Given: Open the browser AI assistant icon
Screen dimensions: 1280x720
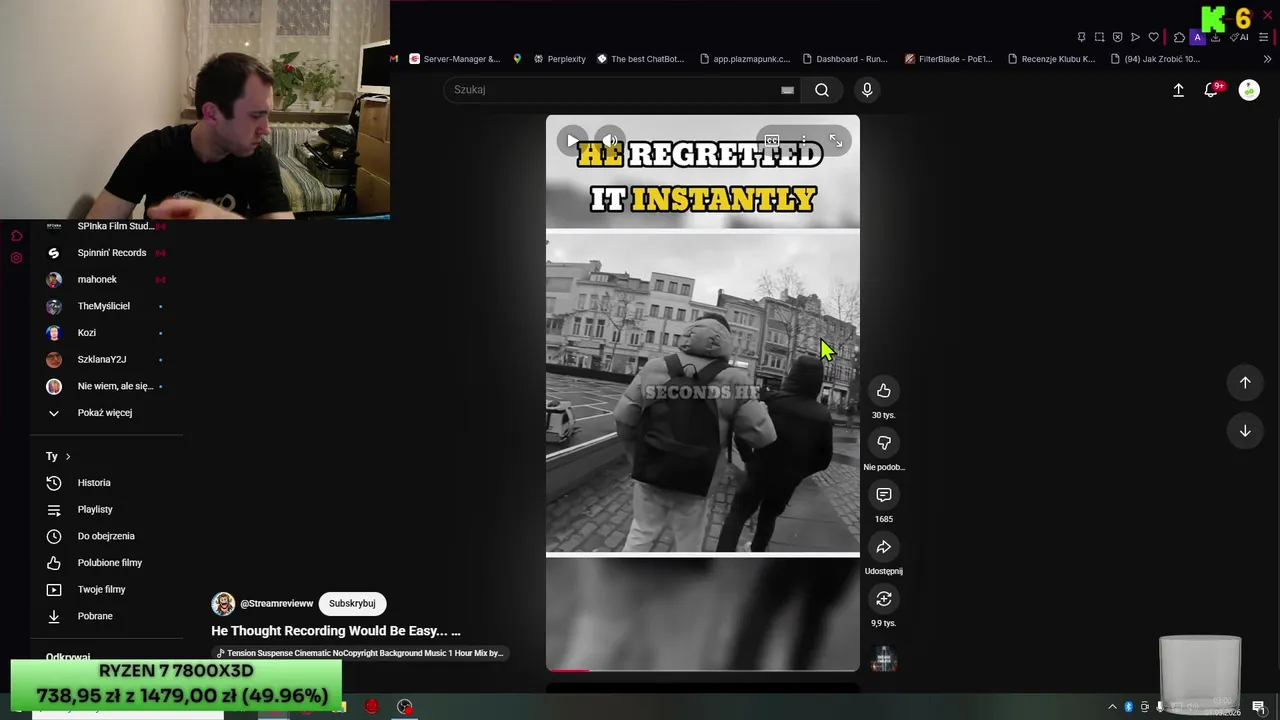Looking at the screenshot, I should click(1239, 37).
